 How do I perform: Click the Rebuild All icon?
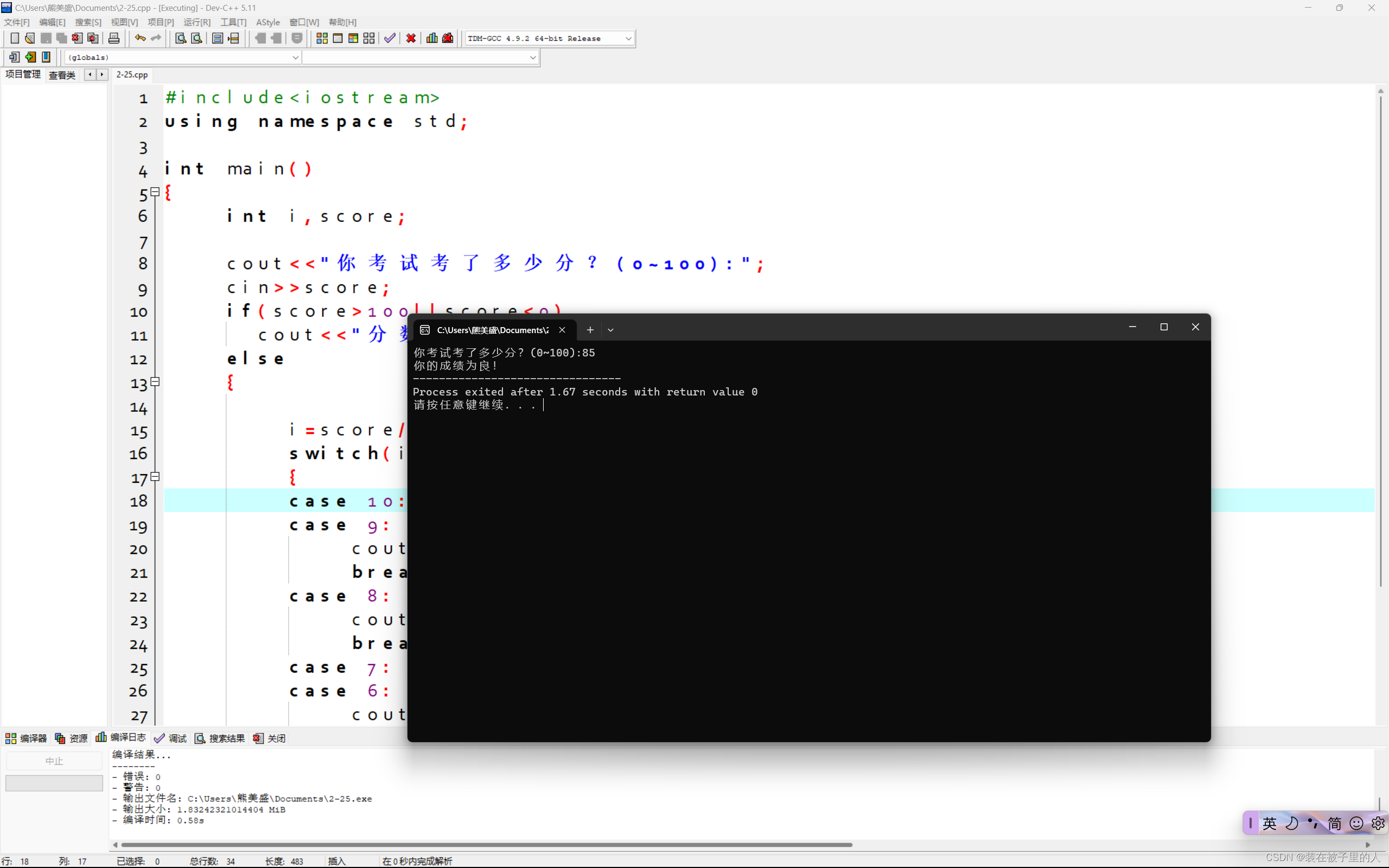369,39
